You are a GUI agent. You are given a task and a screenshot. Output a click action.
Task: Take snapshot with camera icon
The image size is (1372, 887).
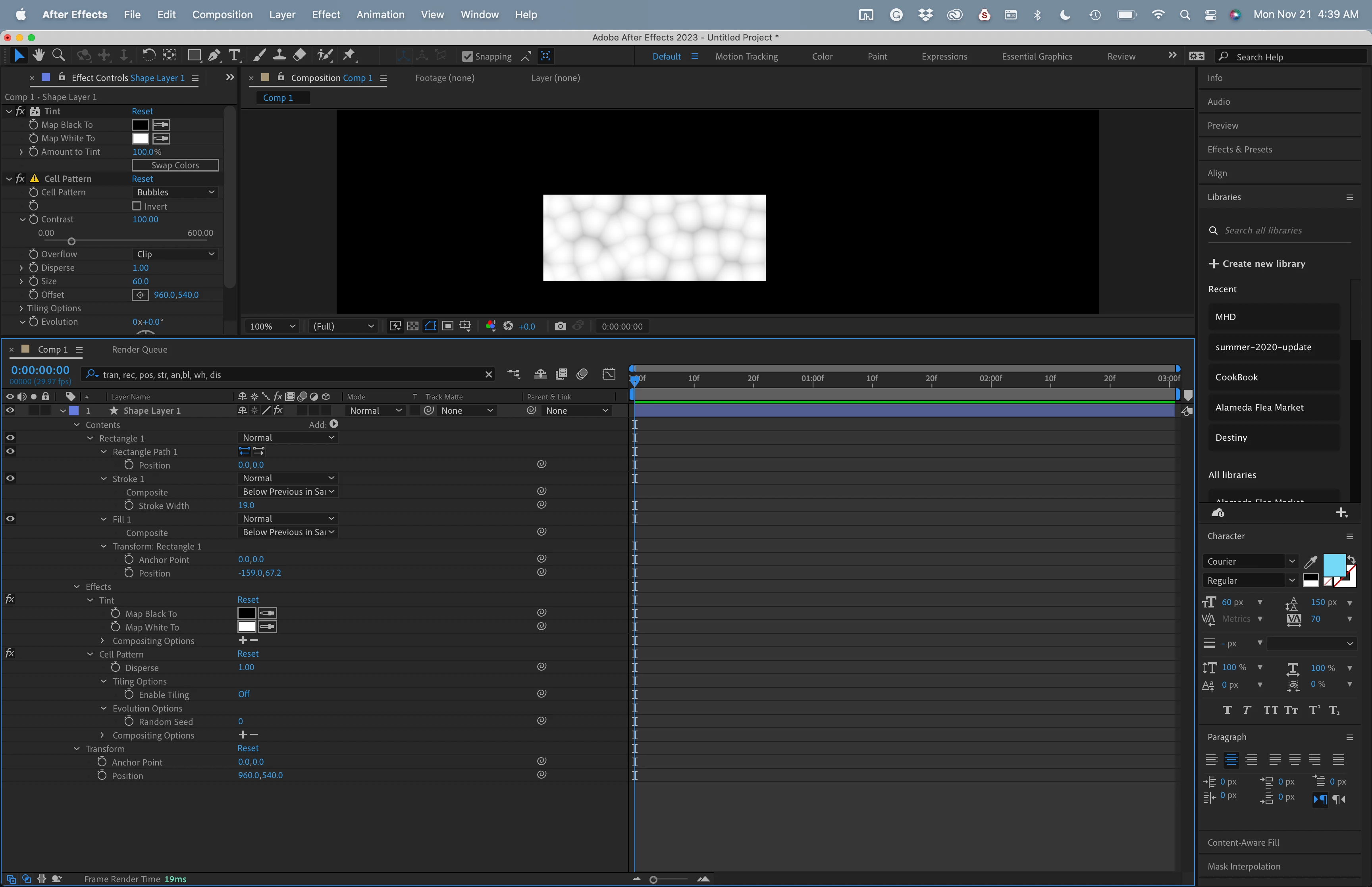(x=560, y=326)
